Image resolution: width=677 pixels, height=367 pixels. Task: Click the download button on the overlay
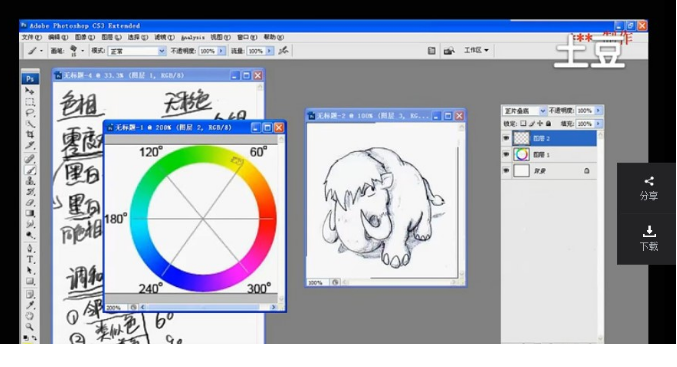coord(649,238)
